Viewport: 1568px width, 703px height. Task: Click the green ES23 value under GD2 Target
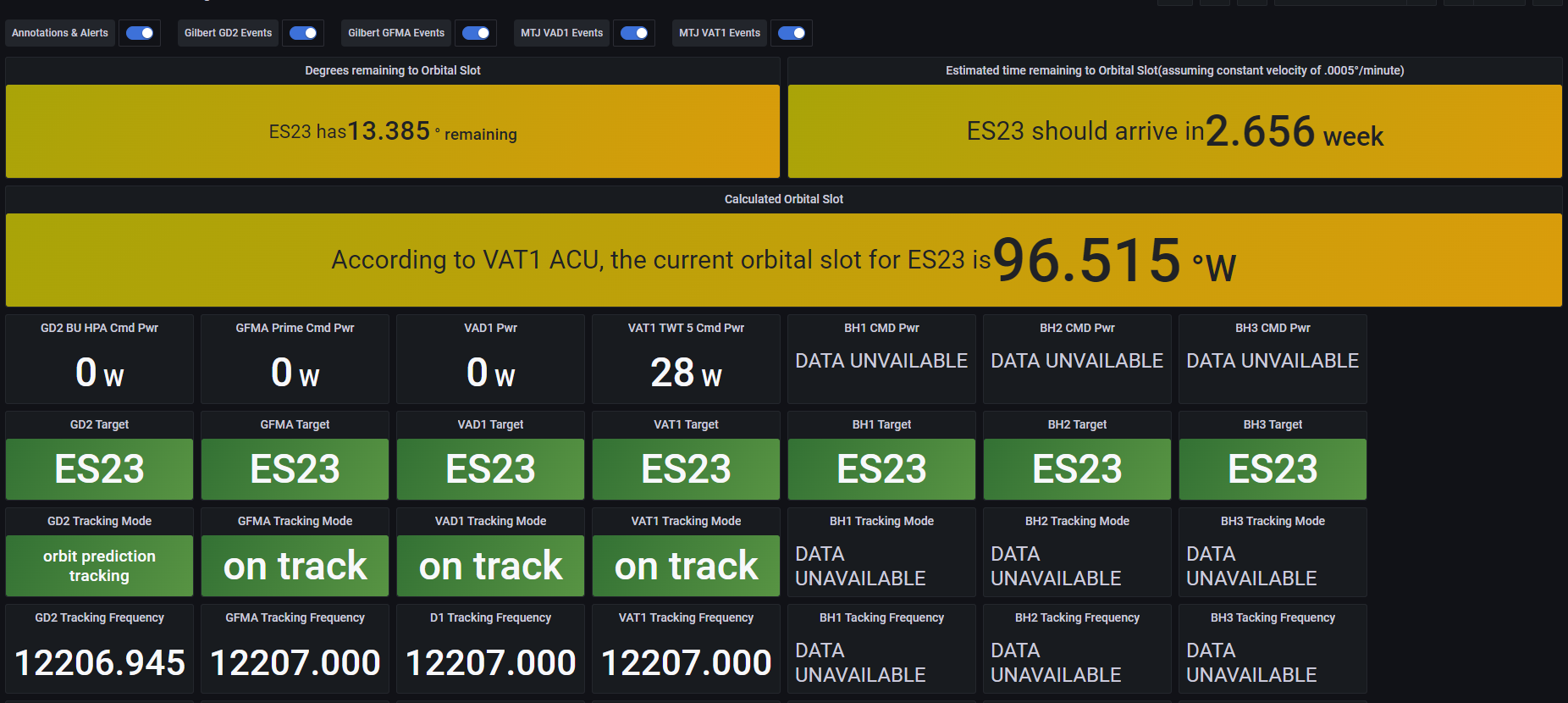[99, 469]
